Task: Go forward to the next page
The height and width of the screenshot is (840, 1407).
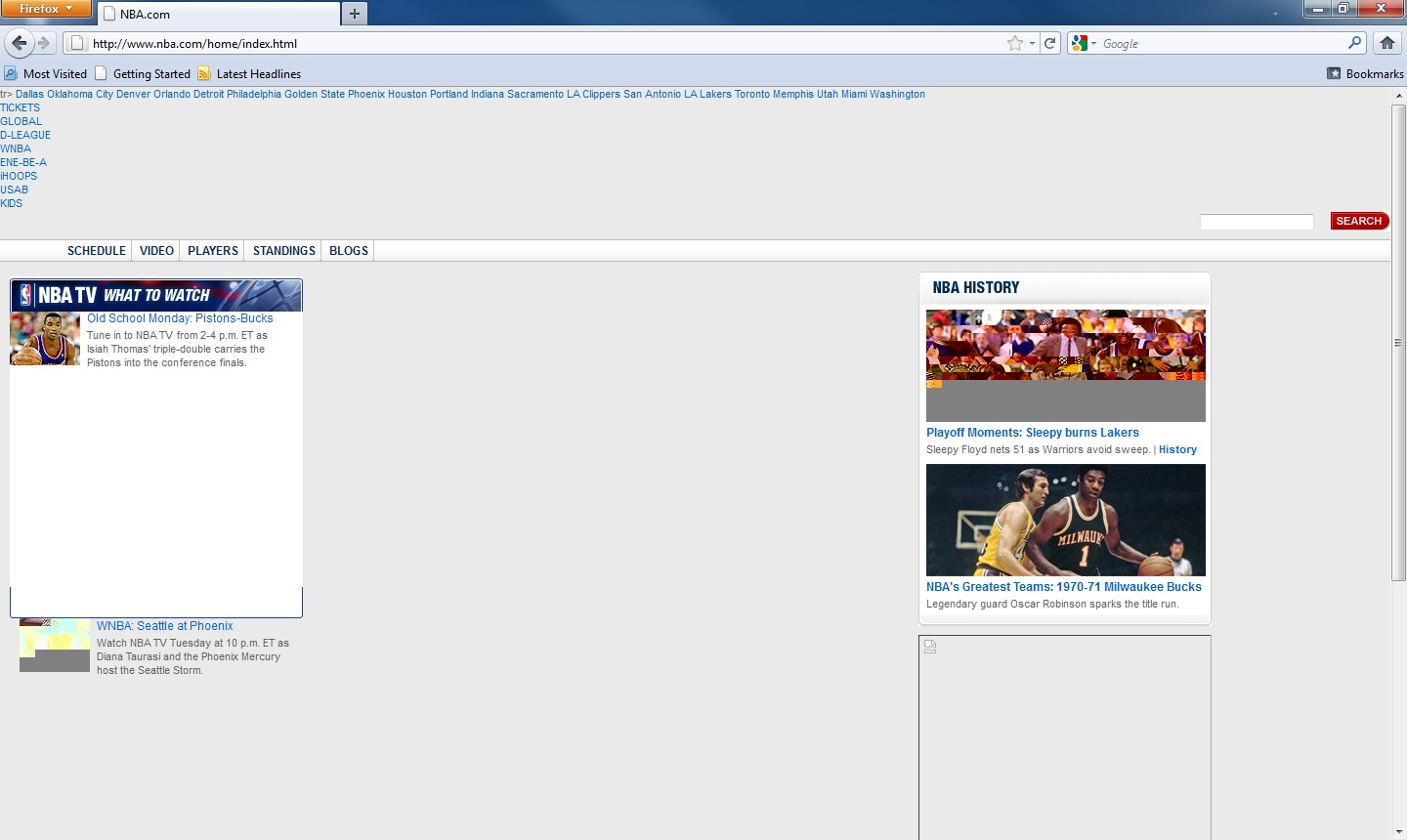Action: [44, 43]
